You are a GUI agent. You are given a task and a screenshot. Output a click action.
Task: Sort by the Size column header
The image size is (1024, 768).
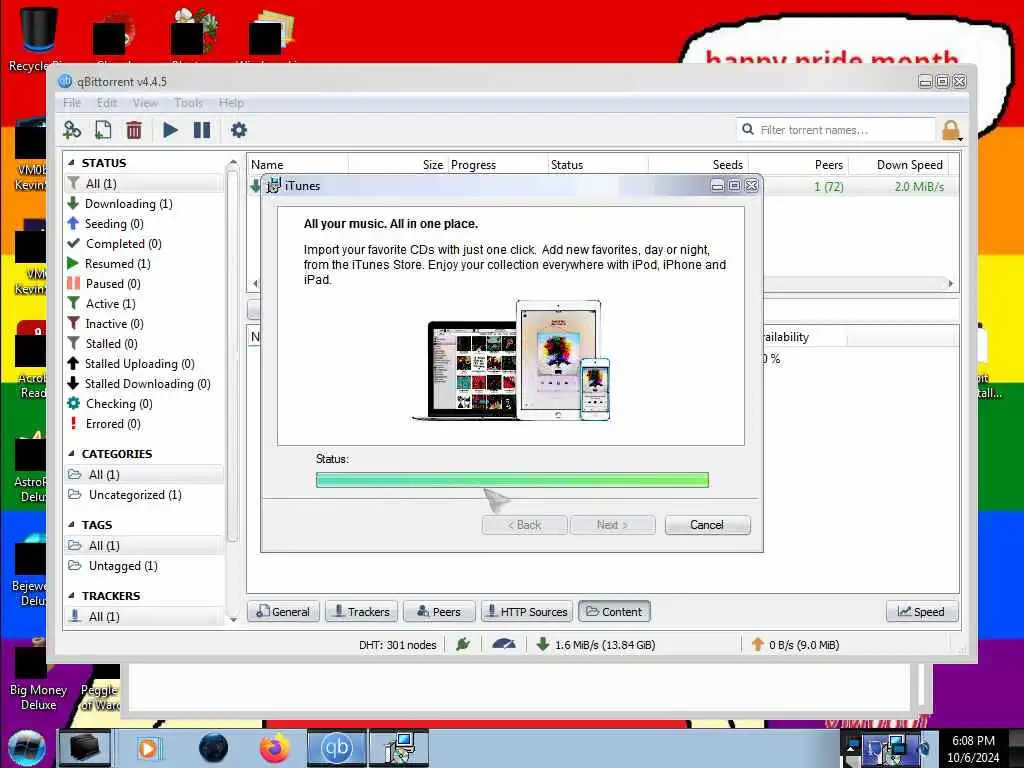click(x=398, y=165)
